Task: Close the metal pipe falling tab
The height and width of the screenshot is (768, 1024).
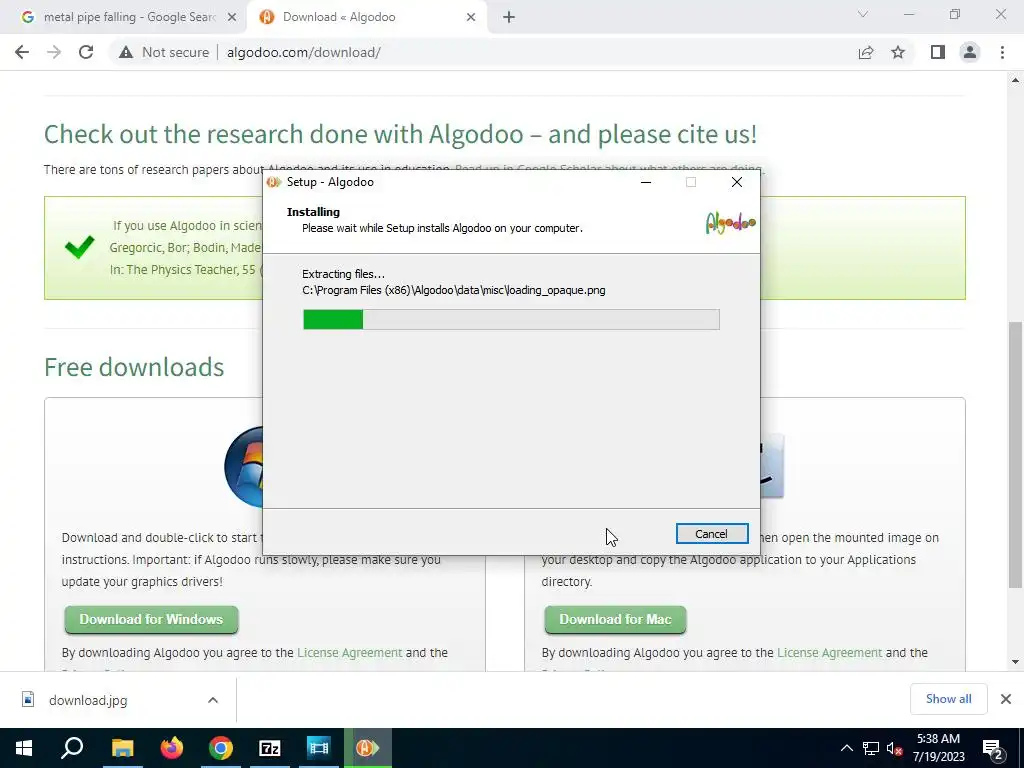Action: (x=232, y=18)
